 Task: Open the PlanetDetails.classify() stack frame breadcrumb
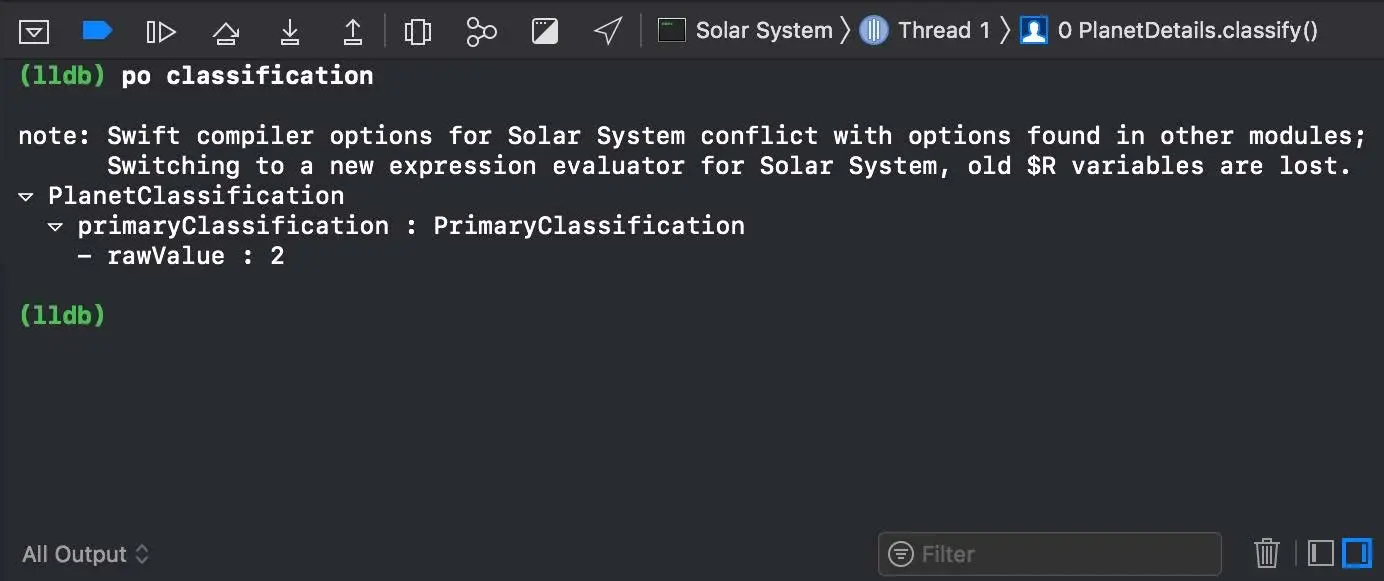coord(1169,31)
